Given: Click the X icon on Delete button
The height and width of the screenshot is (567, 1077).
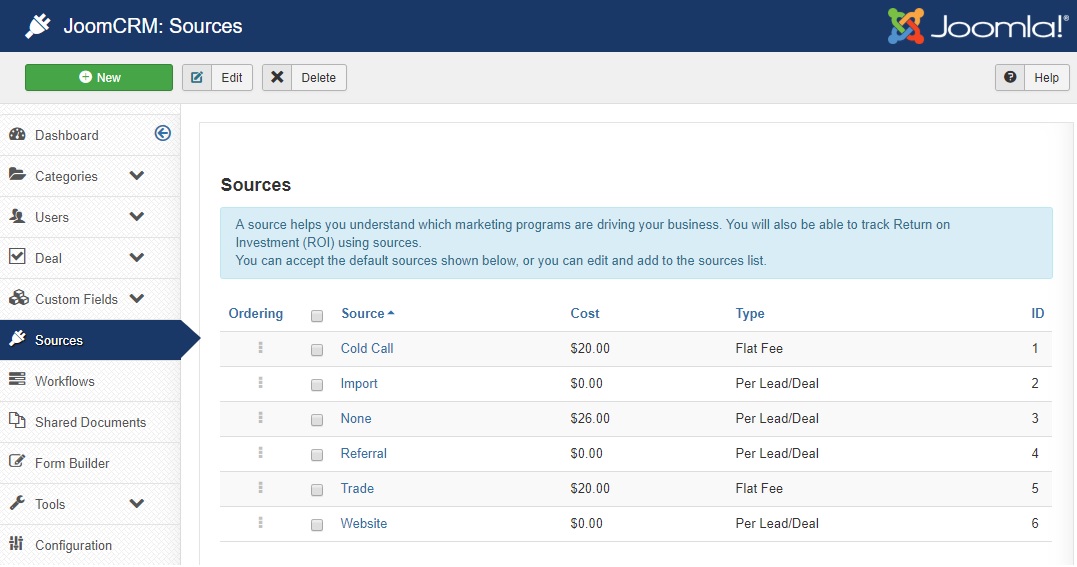Looking at the screenshot, I should click(277, 78).
